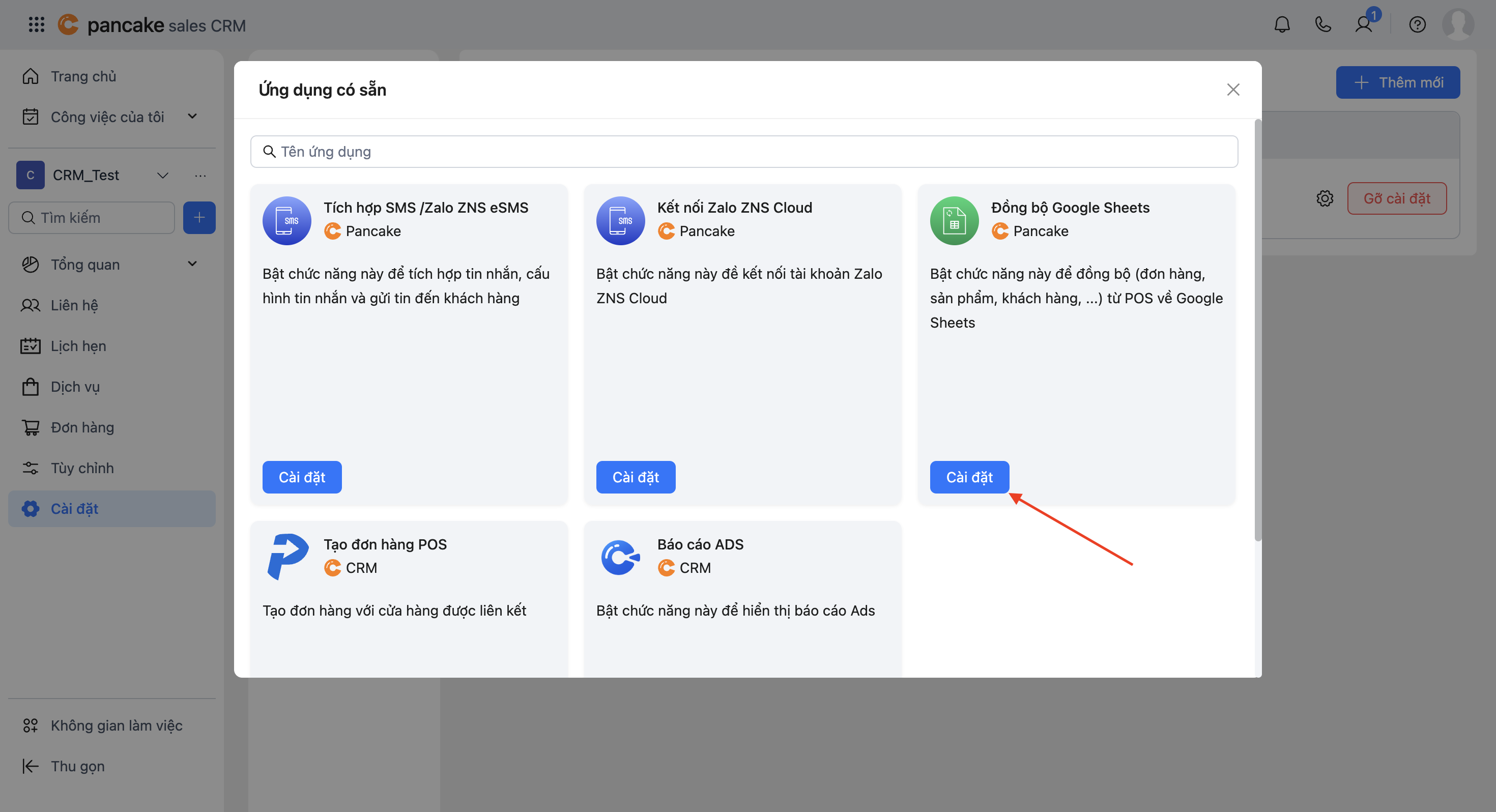Open the apps grid launcher icon

pos(36,24)
